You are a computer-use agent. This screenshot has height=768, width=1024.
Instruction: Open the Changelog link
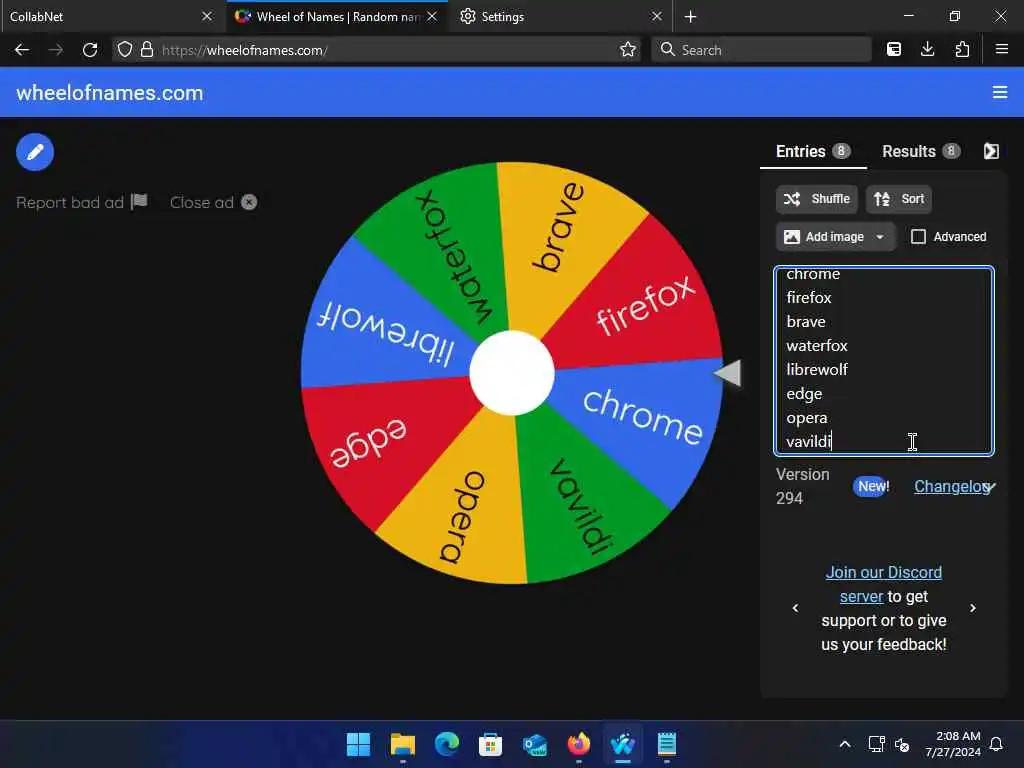tap(951, 487)
